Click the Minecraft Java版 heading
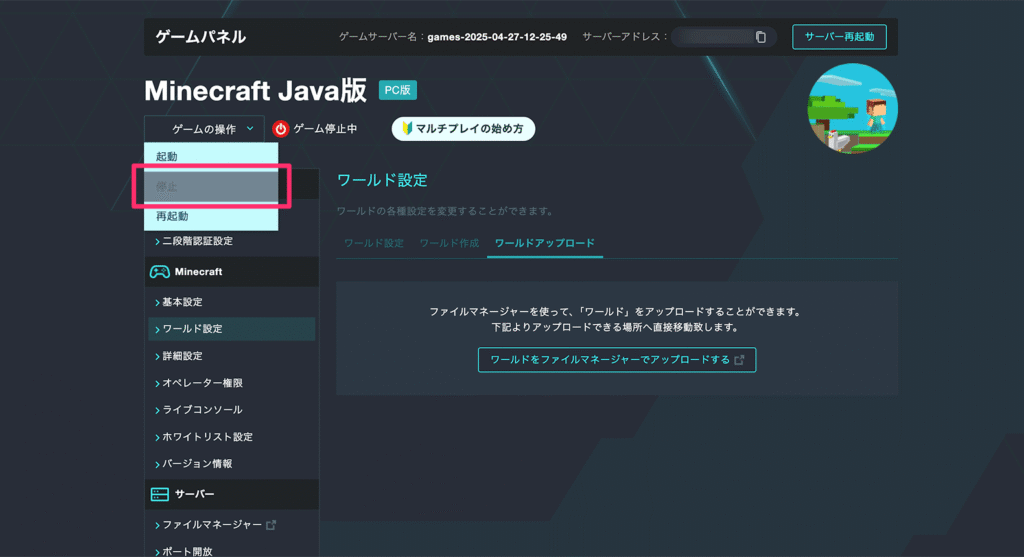This screenshot has width=1024, height=557. [x=255, y=91]
